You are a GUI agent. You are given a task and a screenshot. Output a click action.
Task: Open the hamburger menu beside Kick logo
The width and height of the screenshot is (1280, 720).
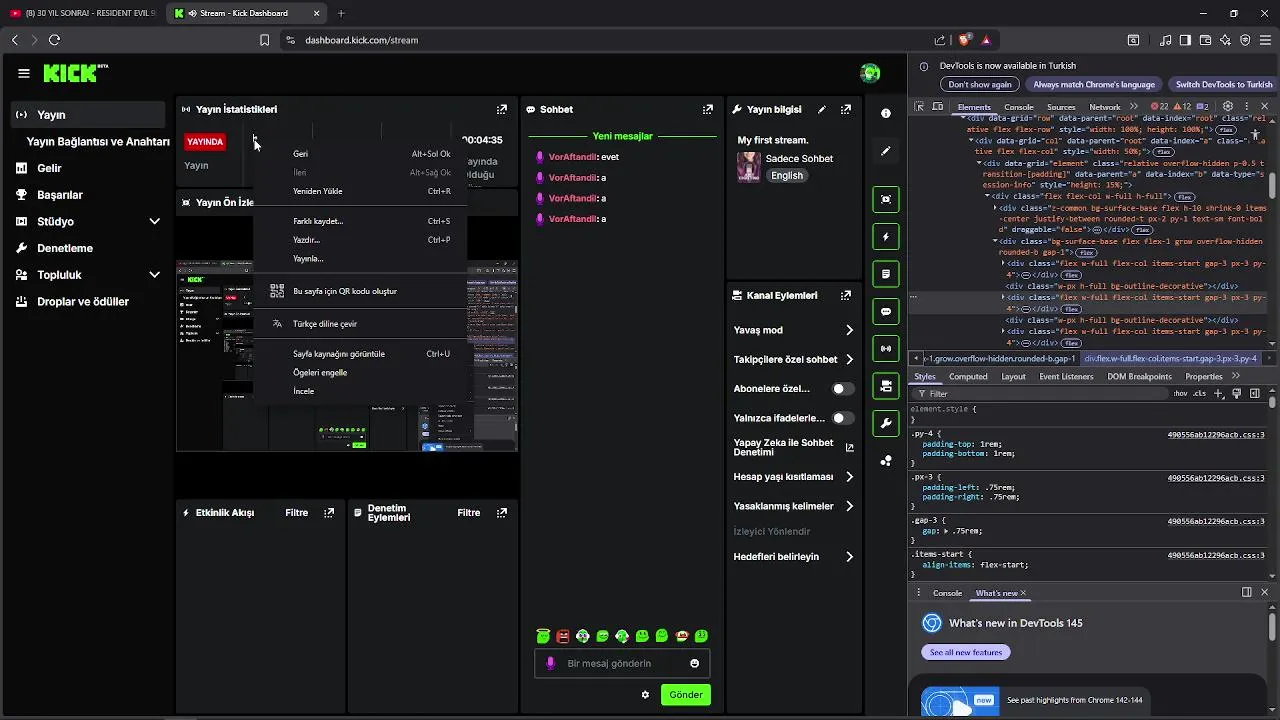pos(24,73)
